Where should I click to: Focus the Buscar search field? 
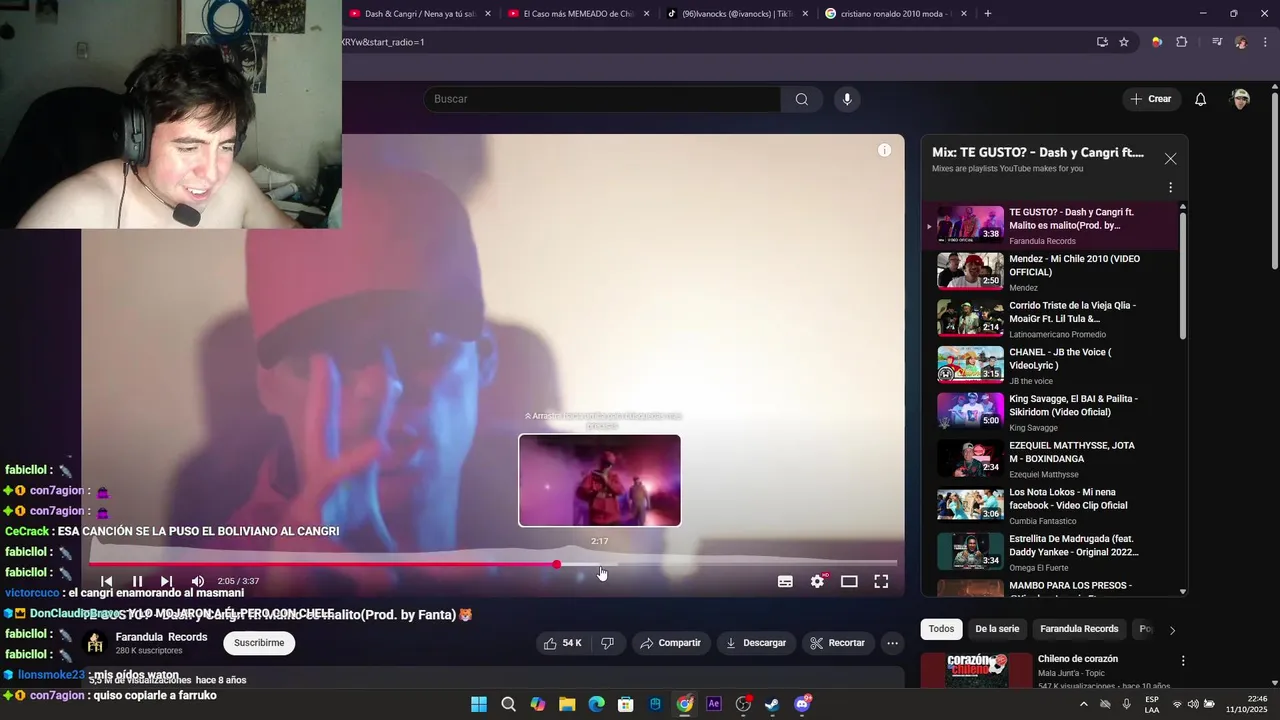[x=602, y=99]
